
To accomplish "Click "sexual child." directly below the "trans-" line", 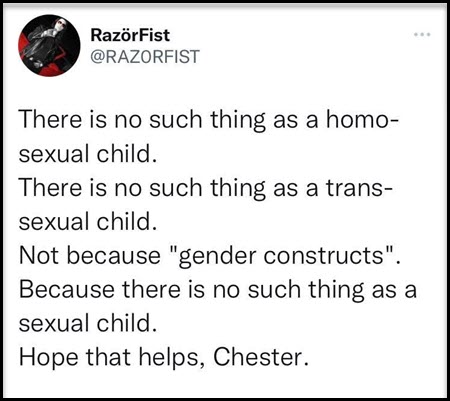I will (88, 222).
